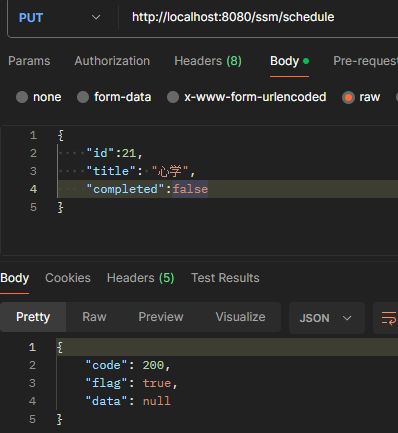Open the Authorization tab
Image resolution: width=398 pixels, height=433 pixels.
pos(112,61)
